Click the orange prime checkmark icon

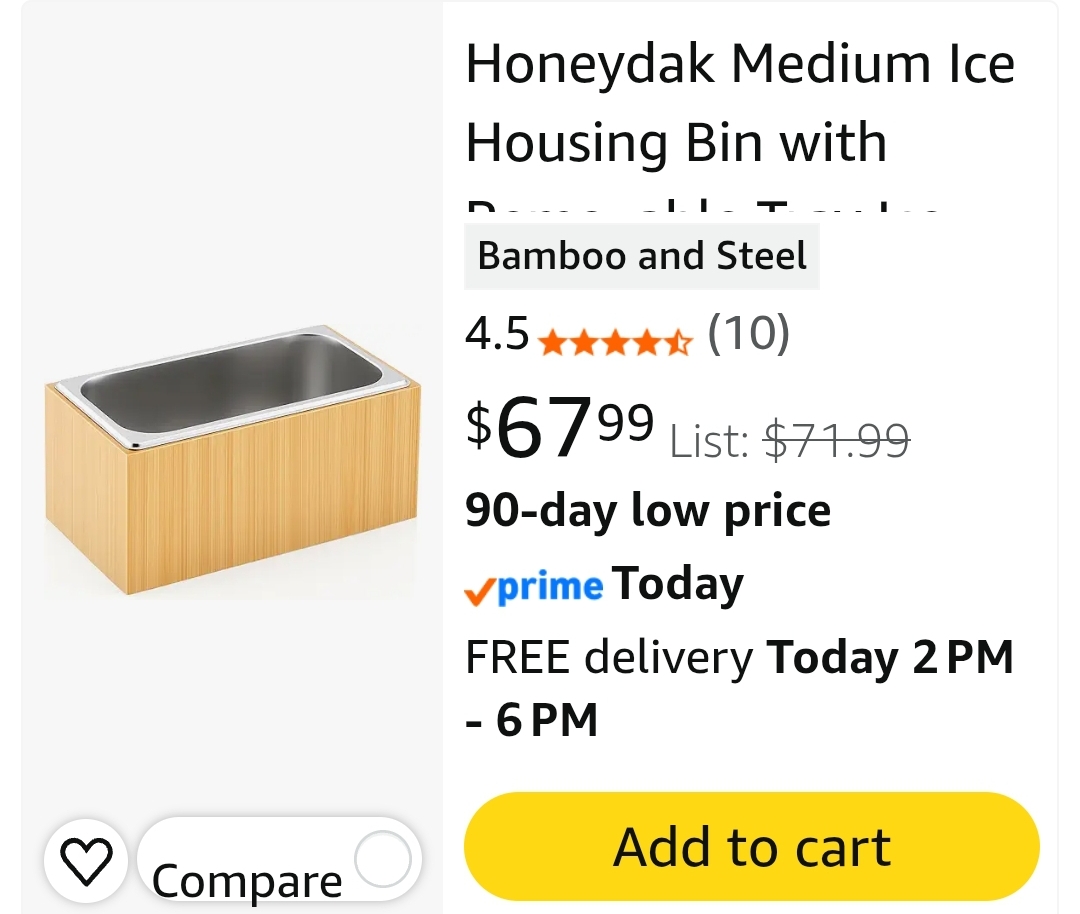(479, 591)
